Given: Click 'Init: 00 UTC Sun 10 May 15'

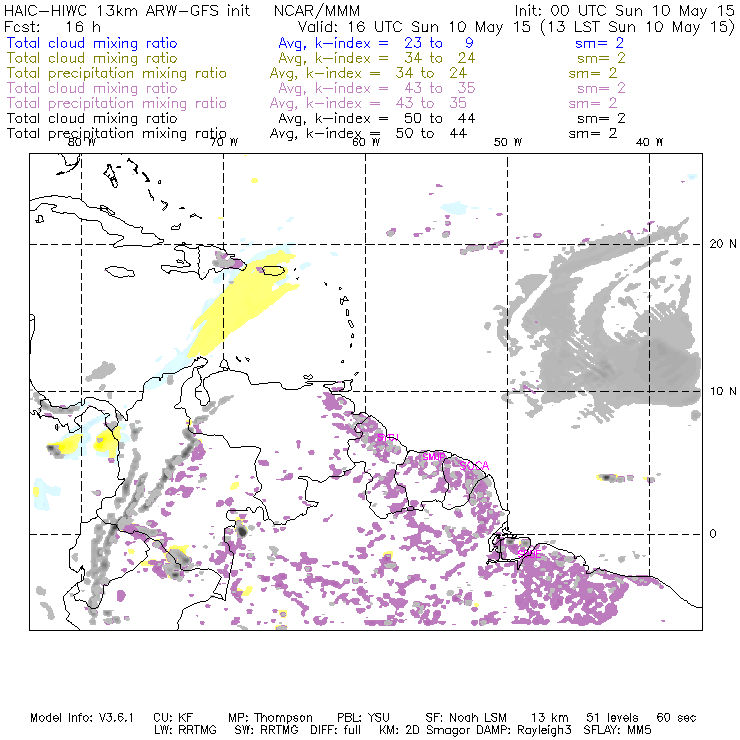Looking at the screenshot, I should 624,10.
